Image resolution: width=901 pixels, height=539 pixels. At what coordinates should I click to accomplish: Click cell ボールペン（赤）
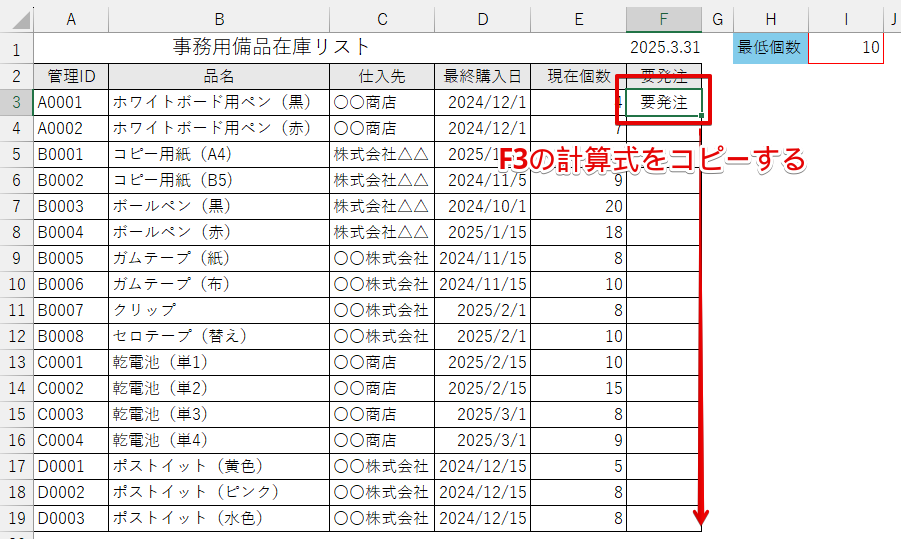(219, 232)
